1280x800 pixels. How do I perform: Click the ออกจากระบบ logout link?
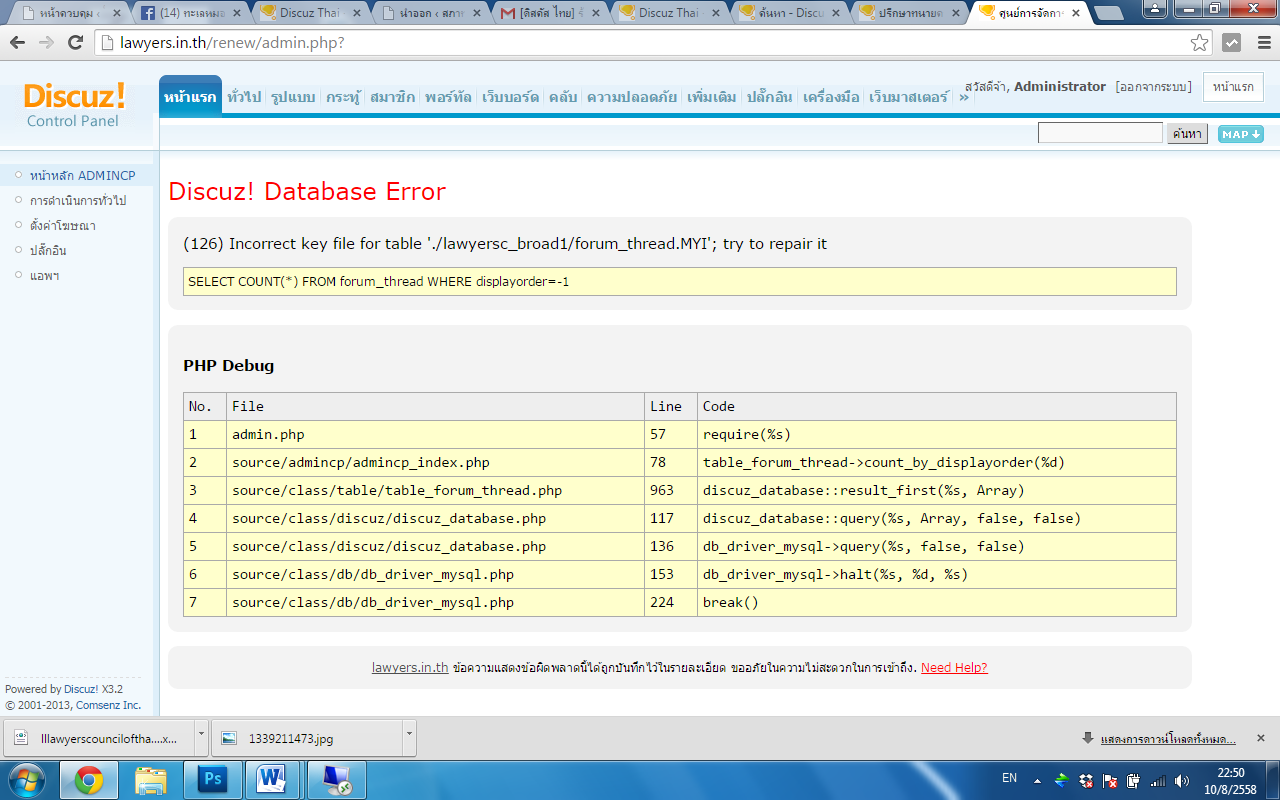point(1153,87)
